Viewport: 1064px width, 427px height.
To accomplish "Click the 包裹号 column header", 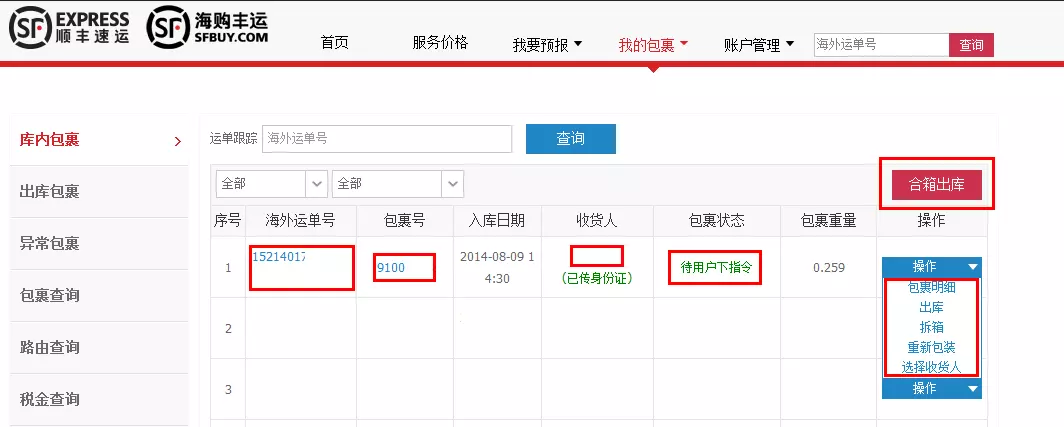I will click(x=404, y=221).
